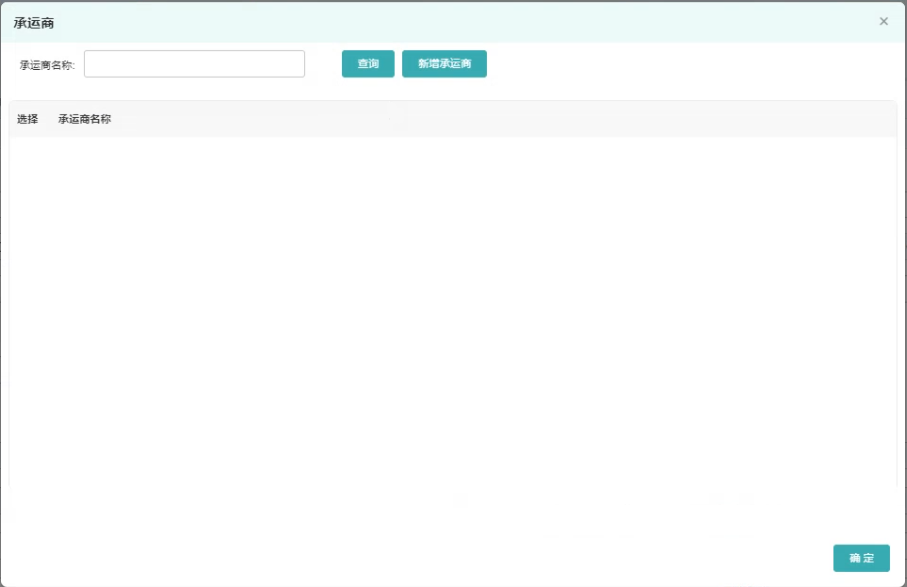
Task: Add a new carrier using 新增承运商
Action: pyautogui.click(x=444, y=64)
